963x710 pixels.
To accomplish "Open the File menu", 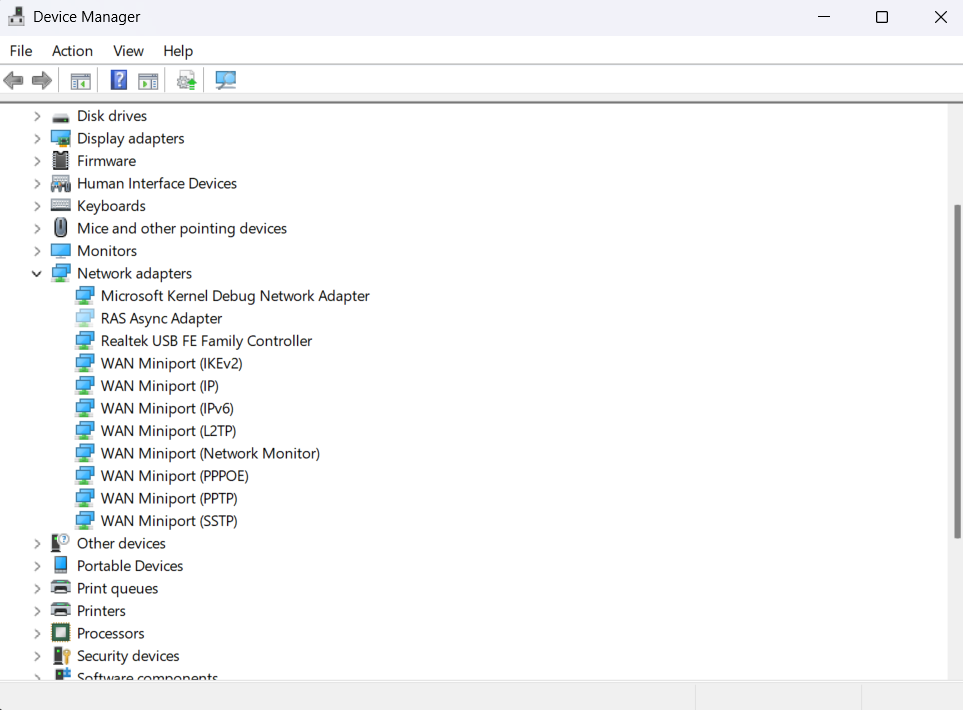I will [21, 51].
